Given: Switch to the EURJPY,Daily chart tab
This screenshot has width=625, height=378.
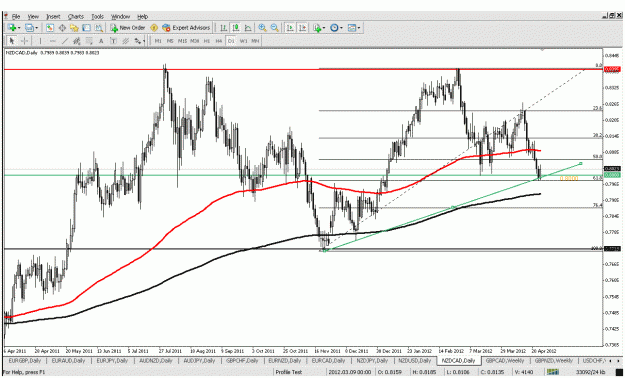Looking at the screenshot, I should coord(113,360).
